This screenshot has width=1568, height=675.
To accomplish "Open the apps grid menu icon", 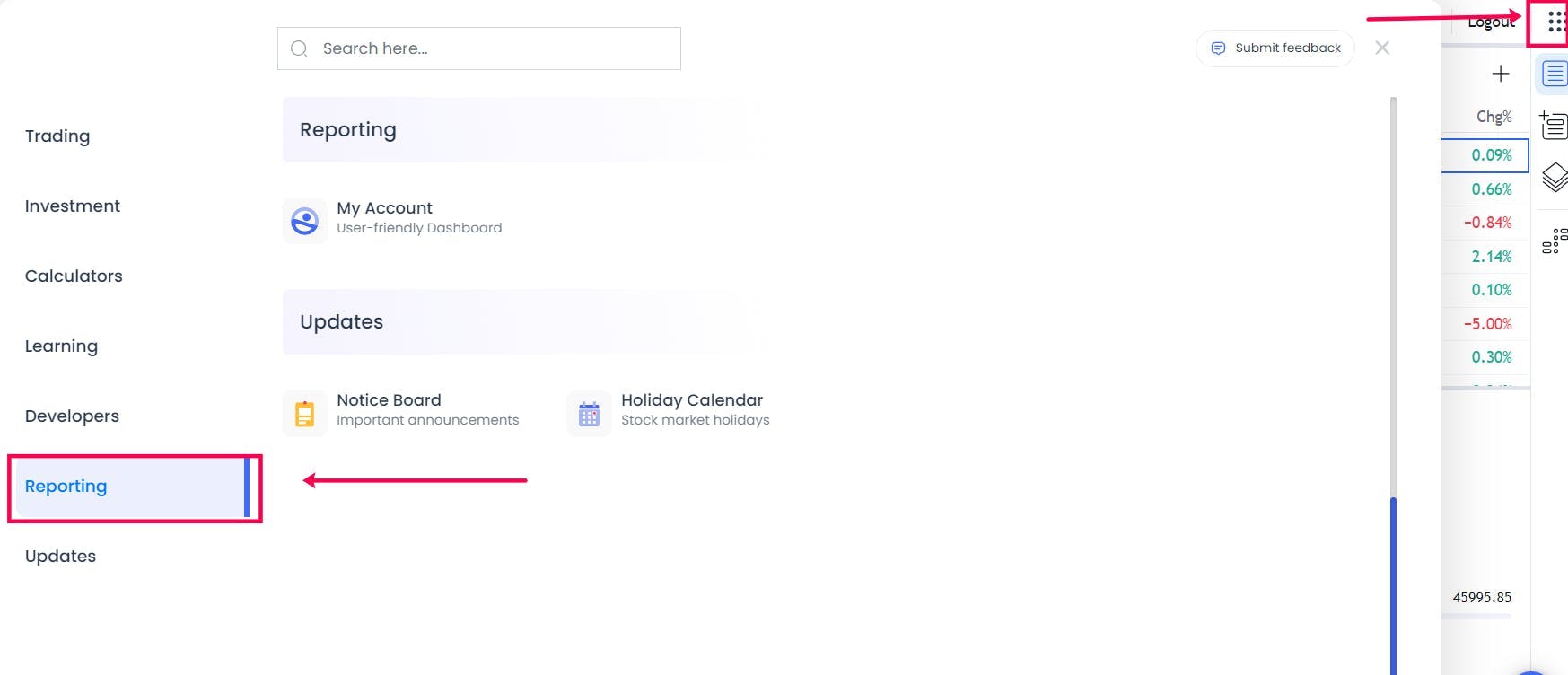I will [x=1555, y=22].
